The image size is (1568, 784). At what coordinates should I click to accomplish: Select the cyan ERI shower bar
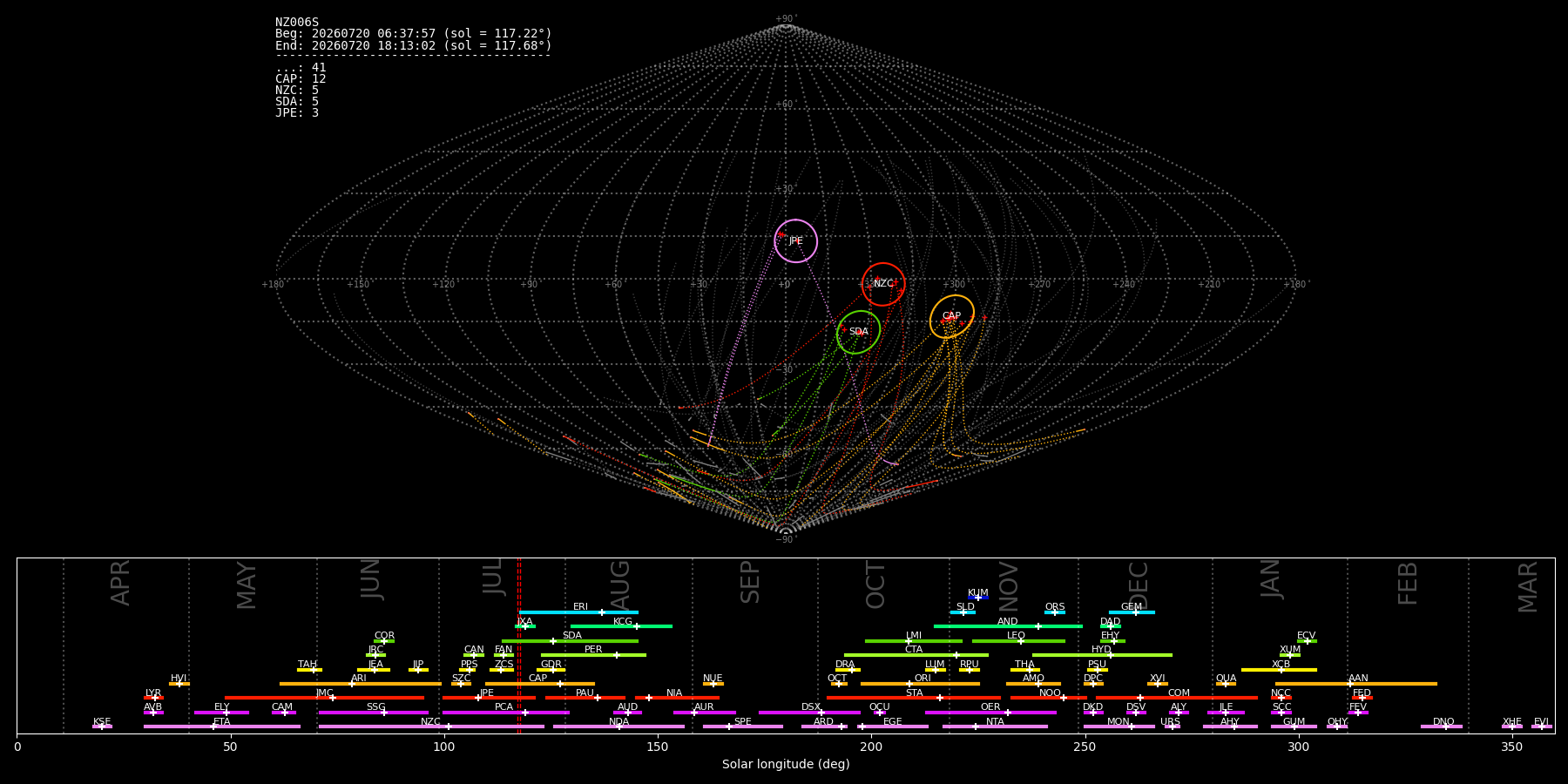578,612
